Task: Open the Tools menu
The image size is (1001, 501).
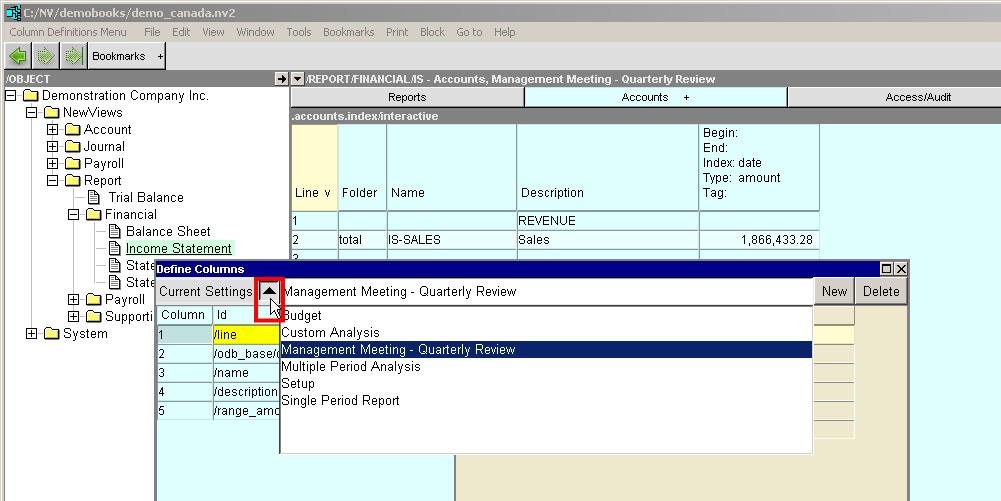Action: coord(299,32)
